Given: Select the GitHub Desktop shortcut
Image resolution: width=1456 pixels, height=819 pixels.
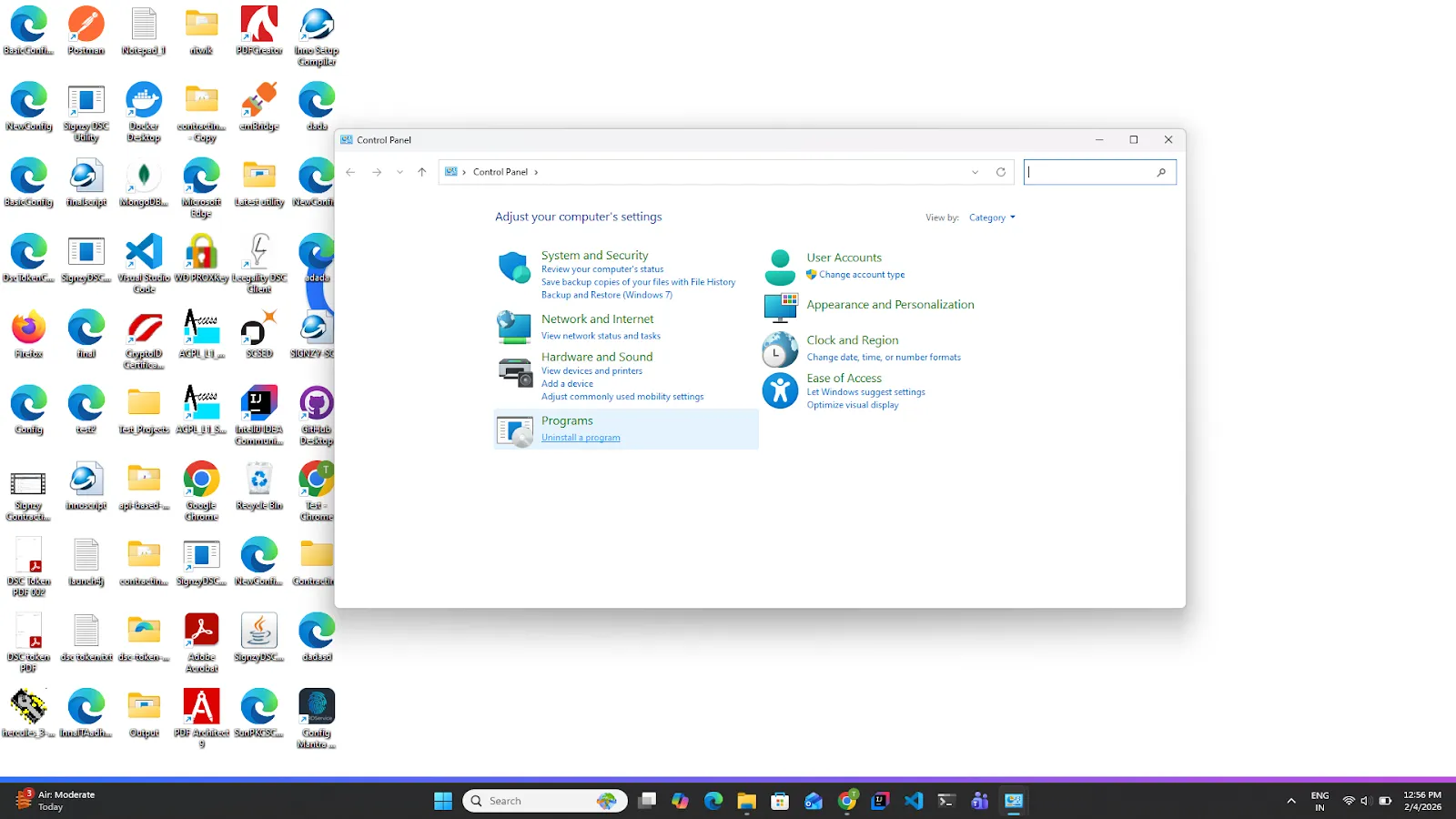Looking at the screenshot, I should pos(317,416).
